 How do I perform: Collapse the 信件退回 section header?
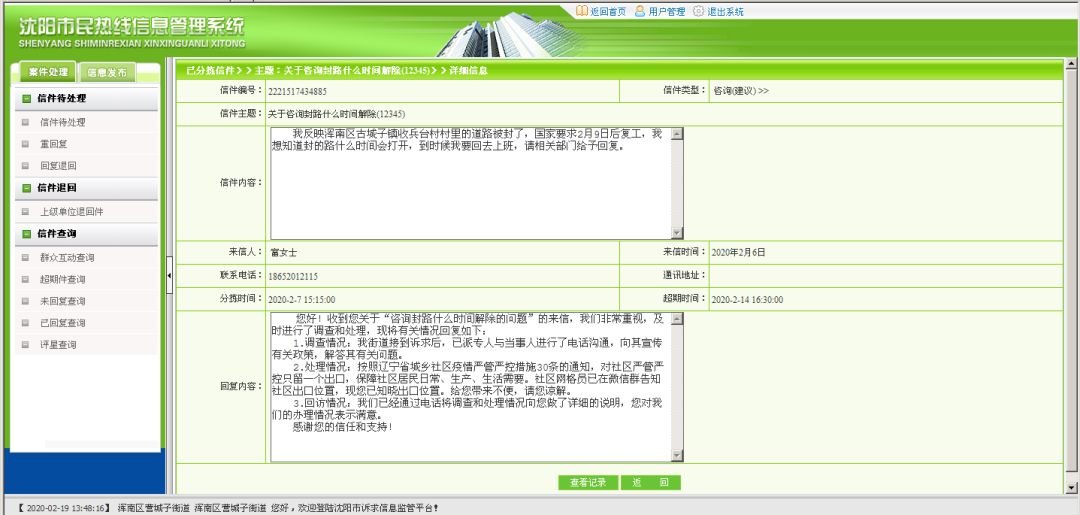point(86,188)
